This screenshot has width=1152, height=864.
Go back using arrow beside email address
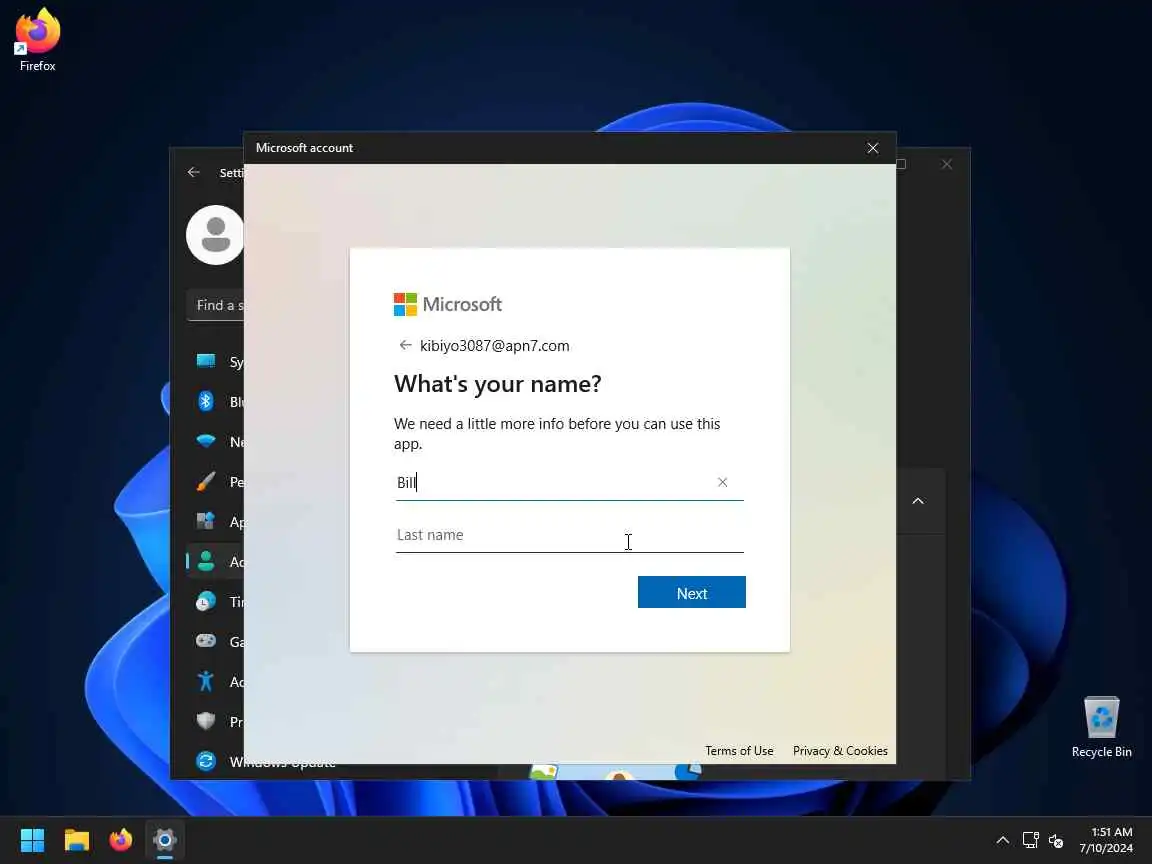pyautogui.click(x=405, y=345)
